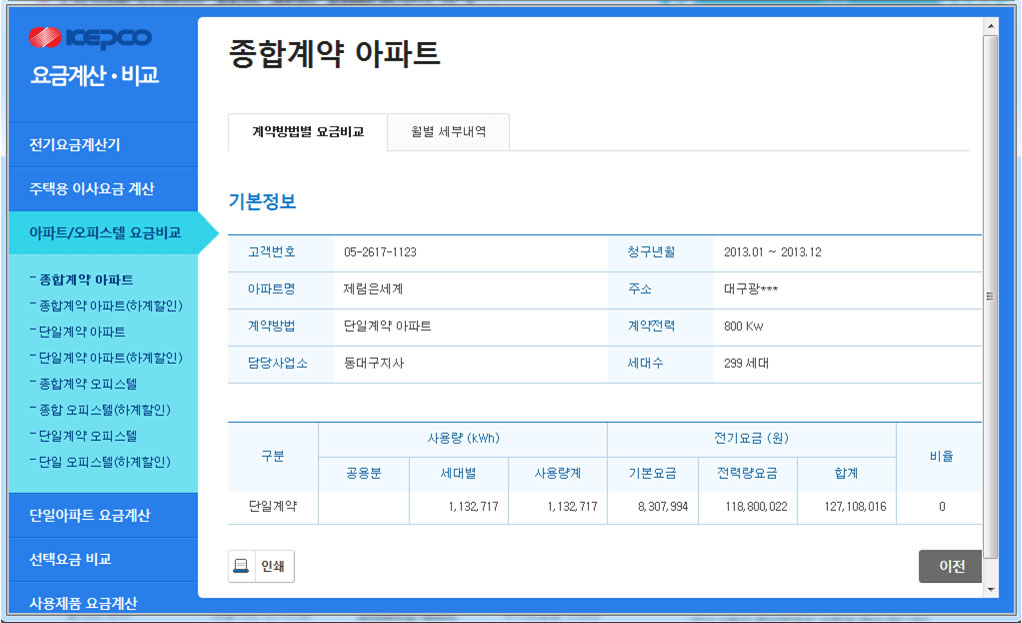
Task: Click address value 대구광***
Action: [751, 289]
